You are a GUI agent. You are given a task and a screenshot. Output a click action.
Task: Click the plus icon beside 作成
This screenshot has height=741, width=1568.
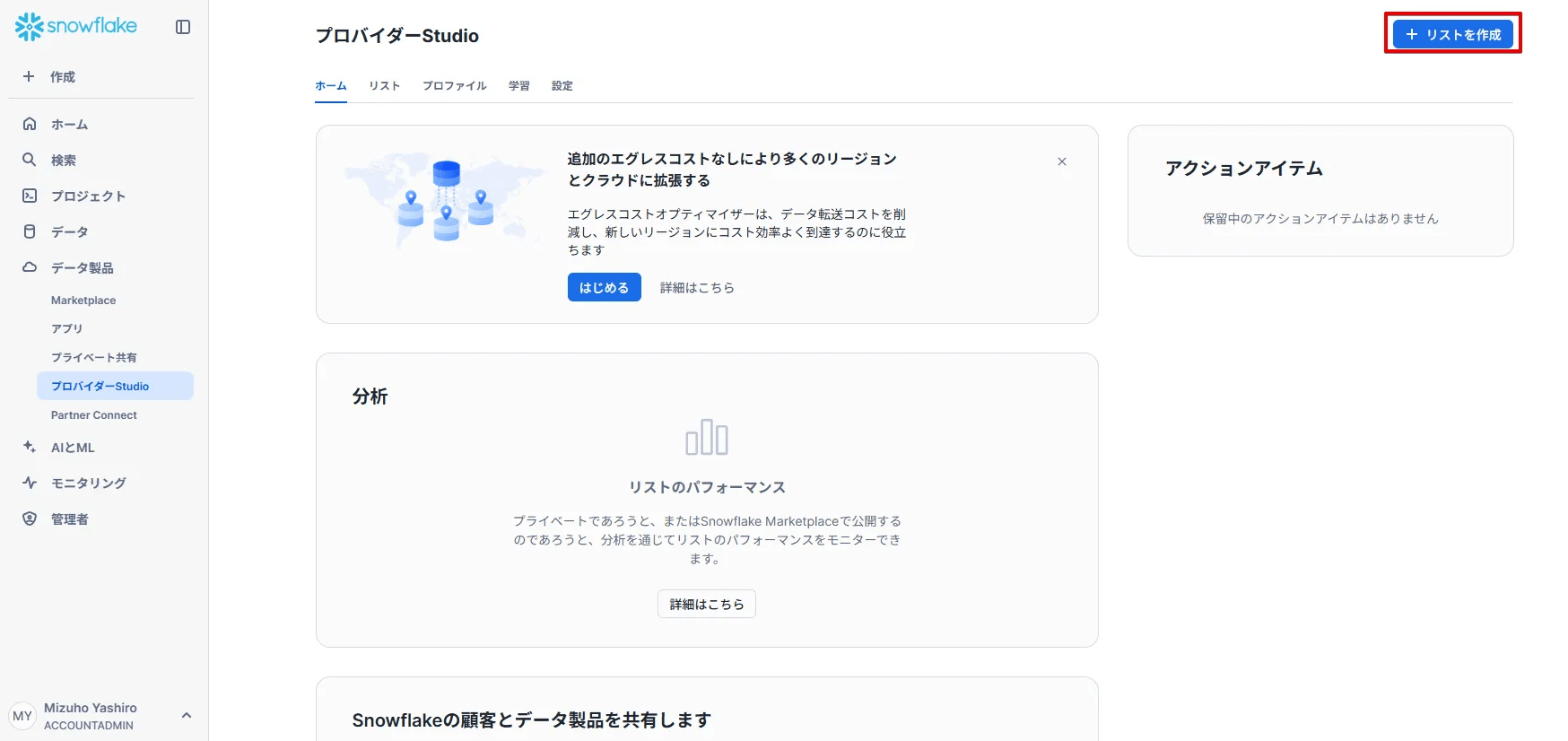tap(29, 76)
